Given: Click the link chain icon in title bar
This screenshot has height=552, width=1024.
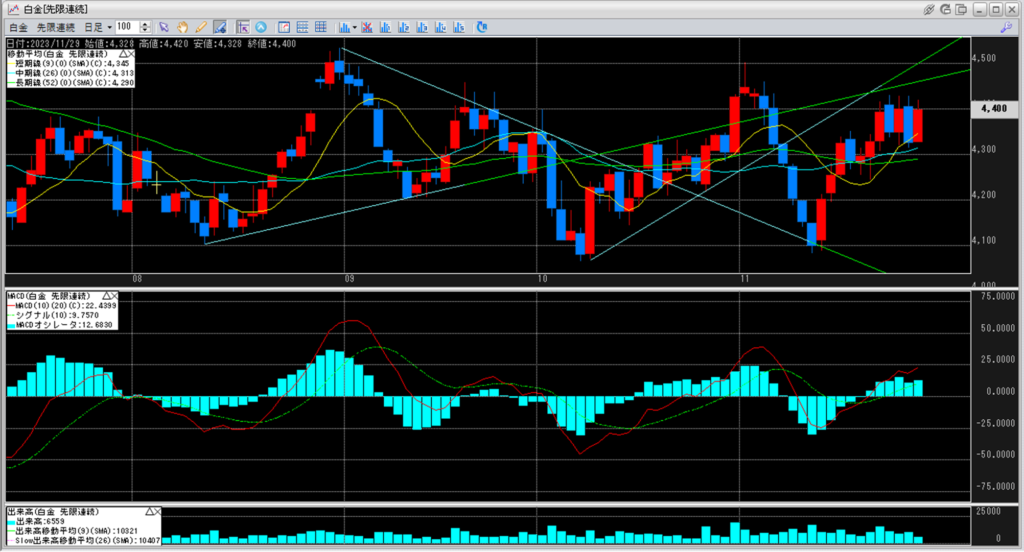Looking at the screenshot, I should coord(929,9).
